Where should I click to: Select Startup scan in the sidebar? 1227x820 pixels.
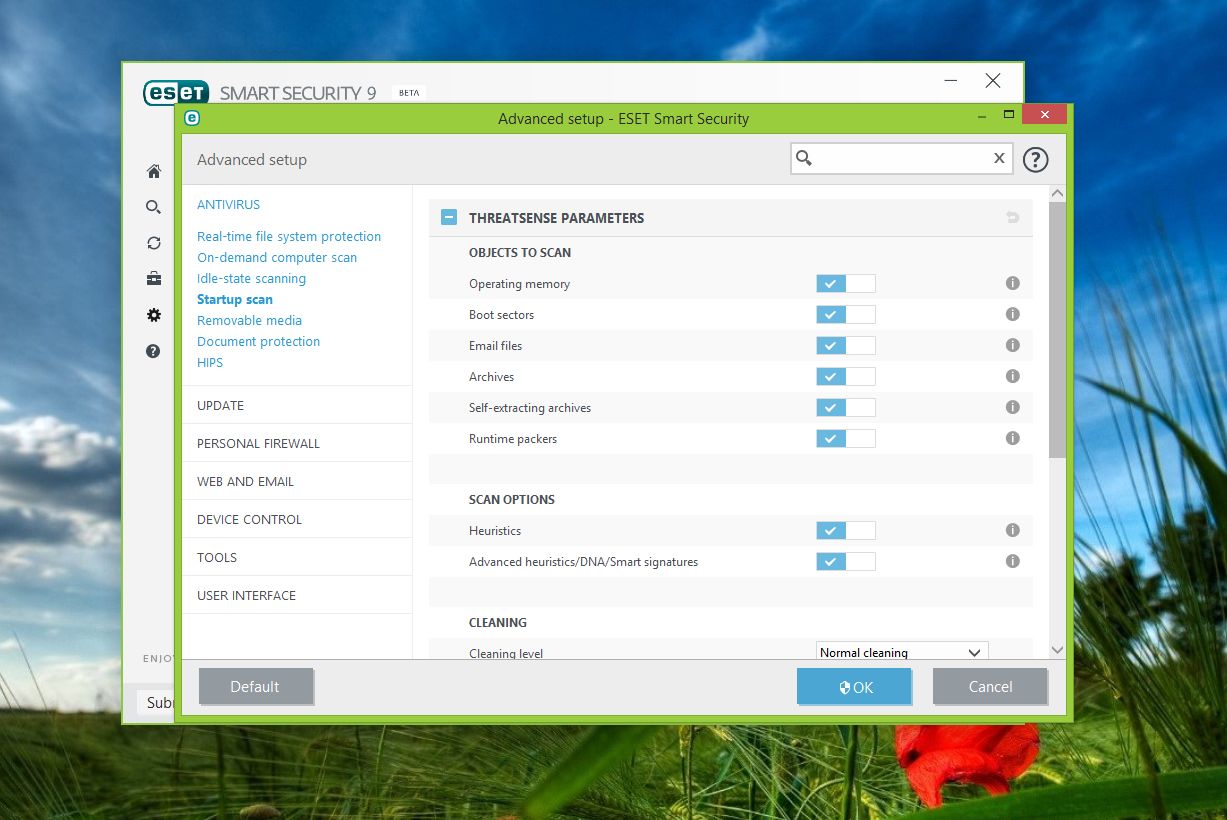pyautogui.click(x=235, y=299)
